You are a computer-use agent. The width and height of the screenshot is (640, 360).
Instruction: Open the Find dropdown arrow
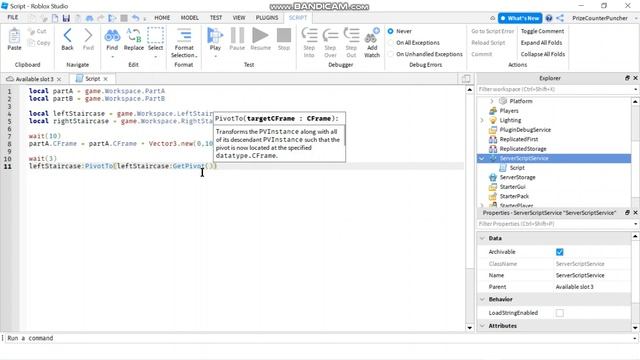112,57
